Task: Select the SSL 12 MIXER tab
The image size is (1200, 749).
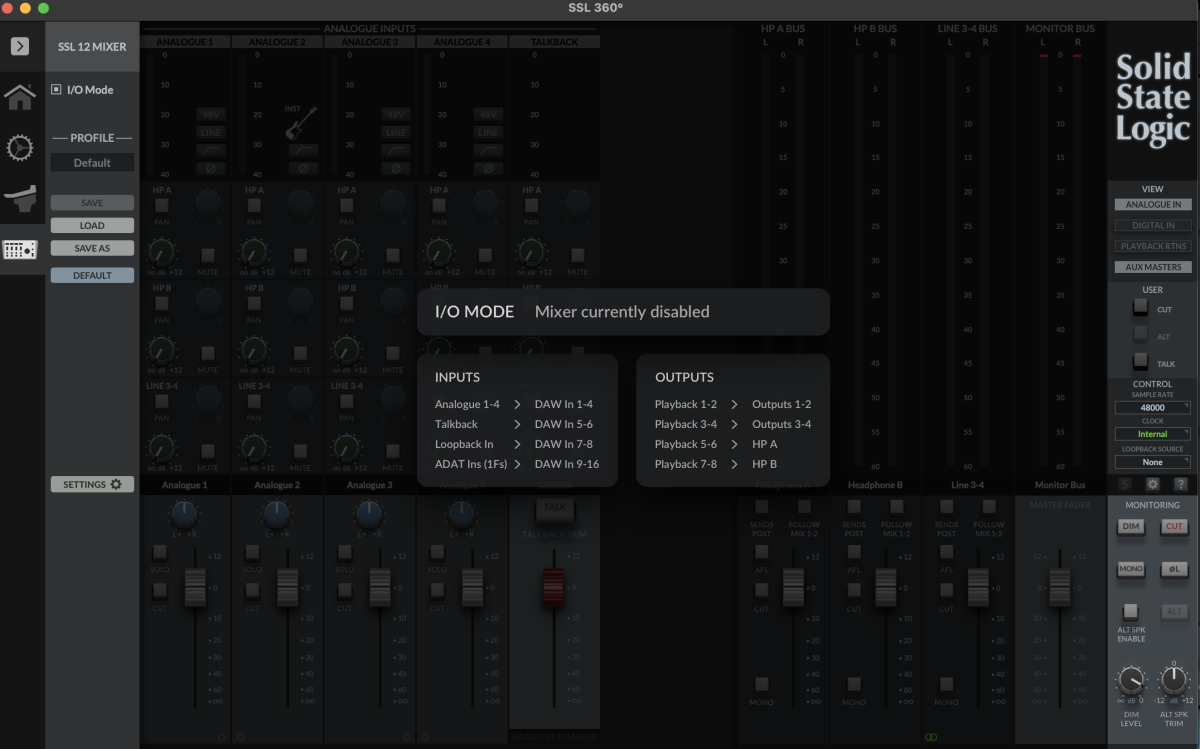Action: (92, 47)
